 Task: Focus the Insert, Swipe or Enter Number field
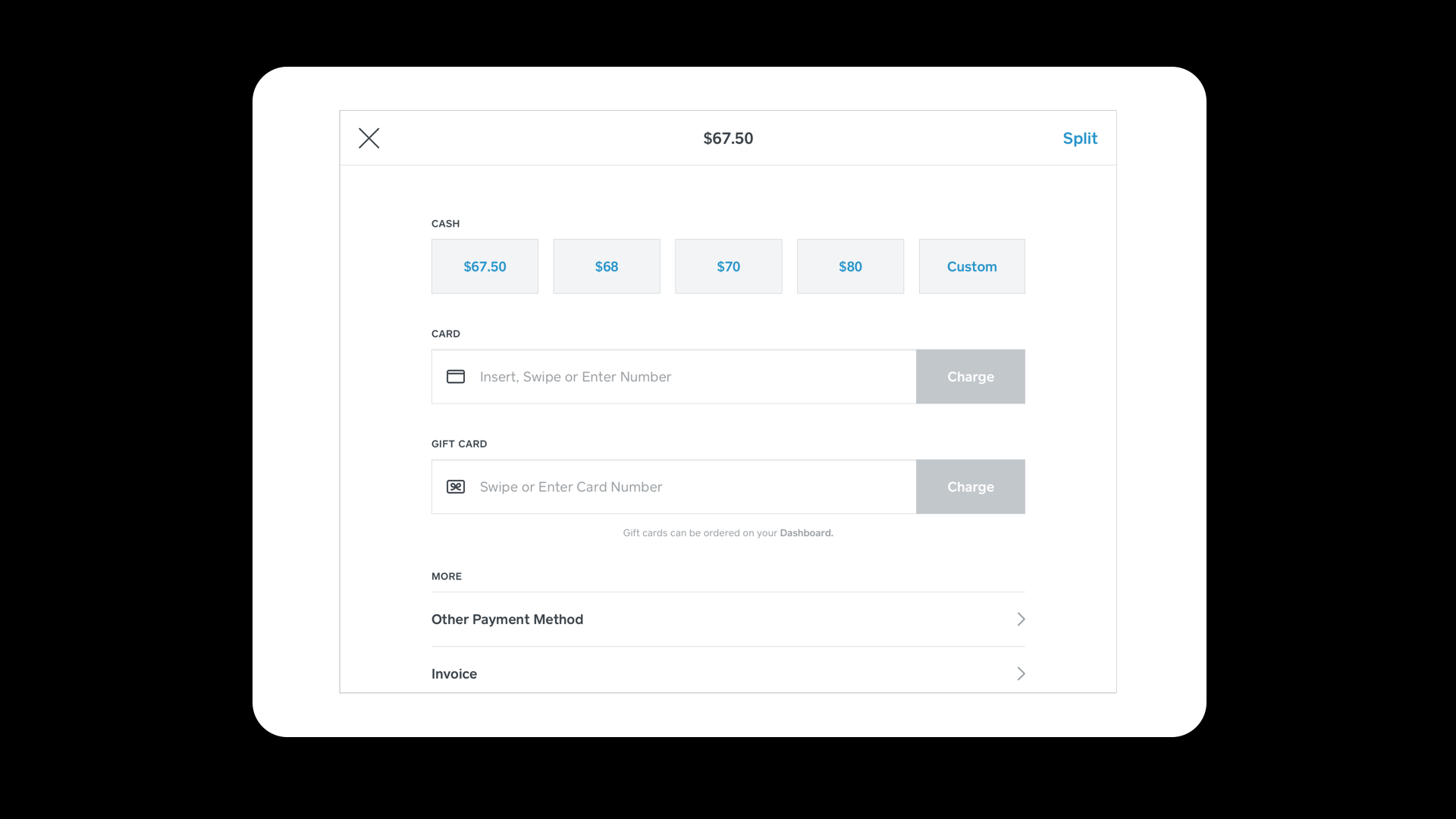coord(674,377)
